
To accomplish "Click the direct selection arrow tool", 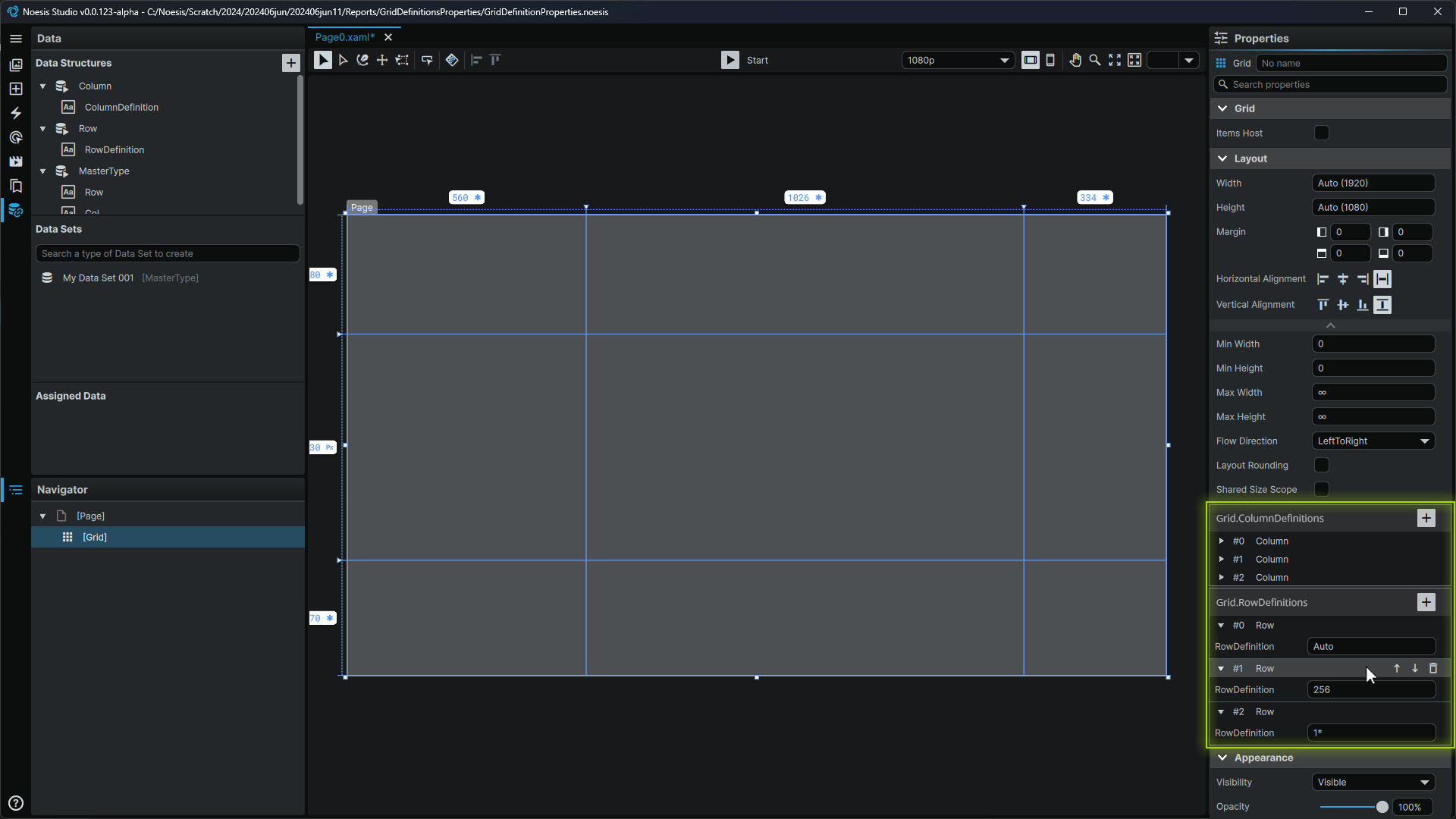I will pos(343,60).
